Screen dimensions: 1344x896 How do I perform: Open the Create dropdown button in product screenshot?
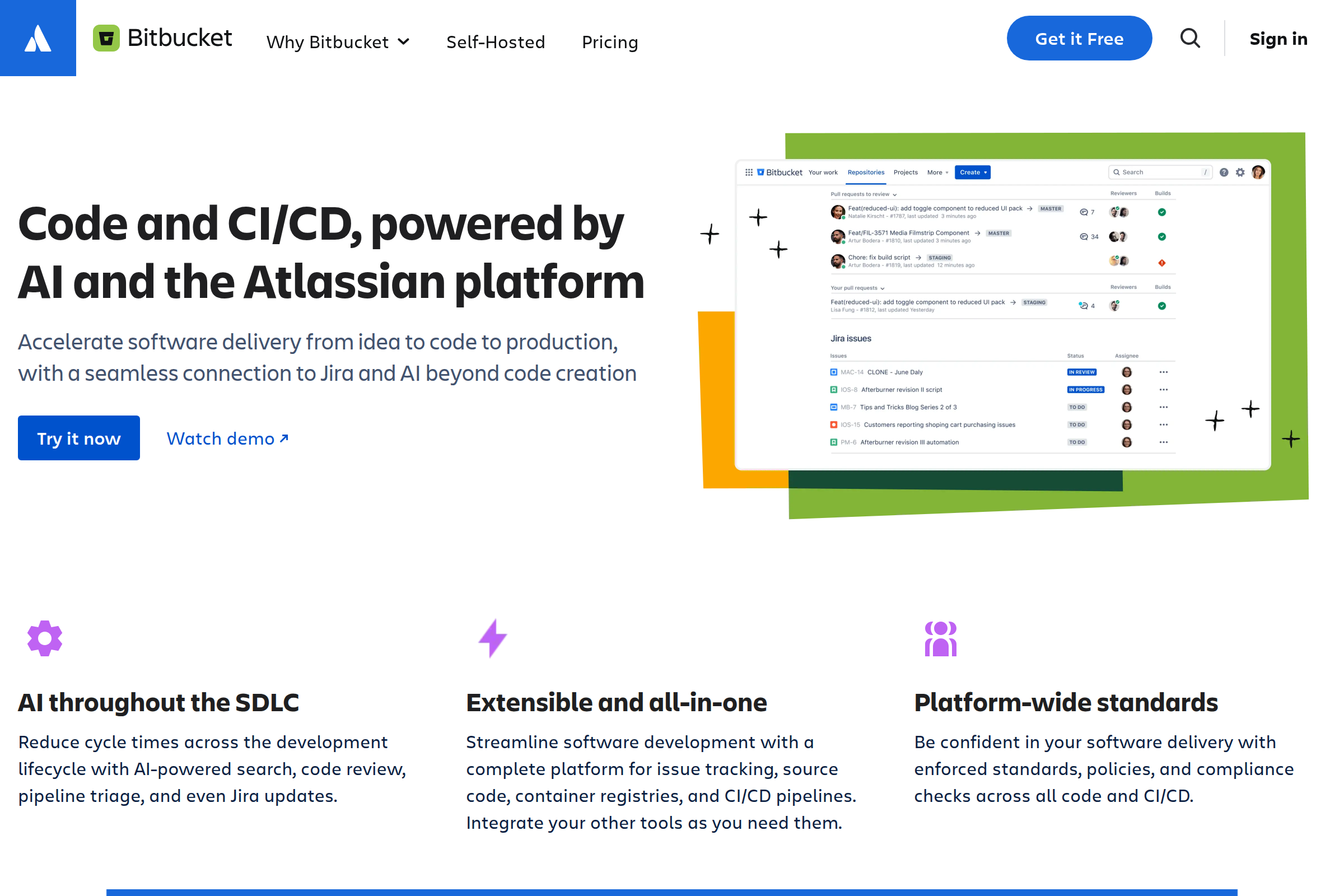973,172
